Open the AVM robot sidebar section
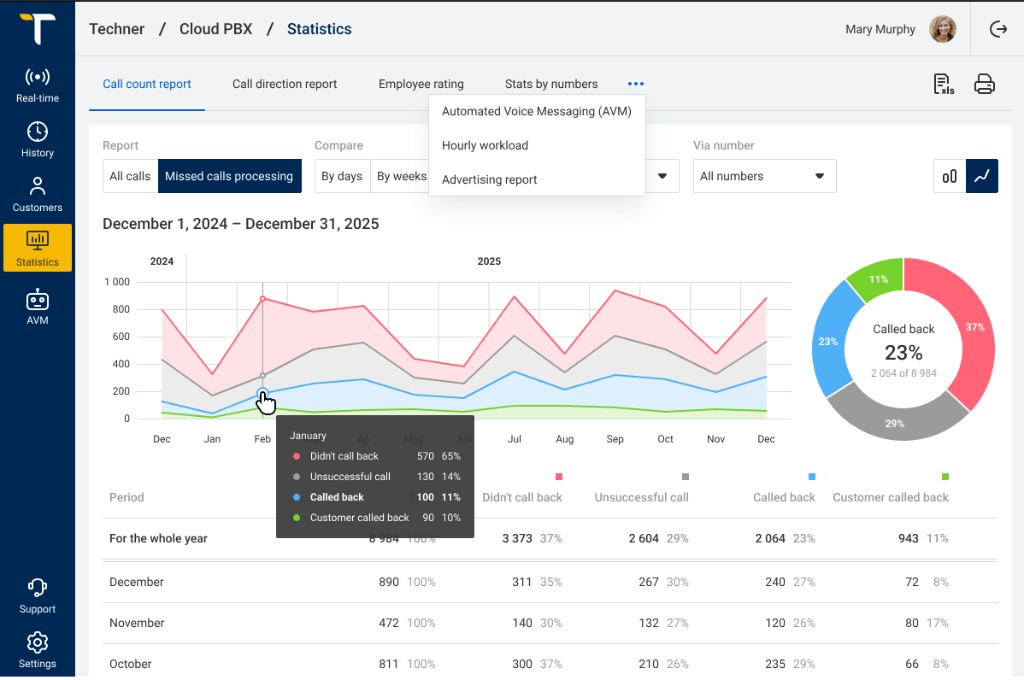Viewport: 1024px width, 680px height. coord(37,306)
